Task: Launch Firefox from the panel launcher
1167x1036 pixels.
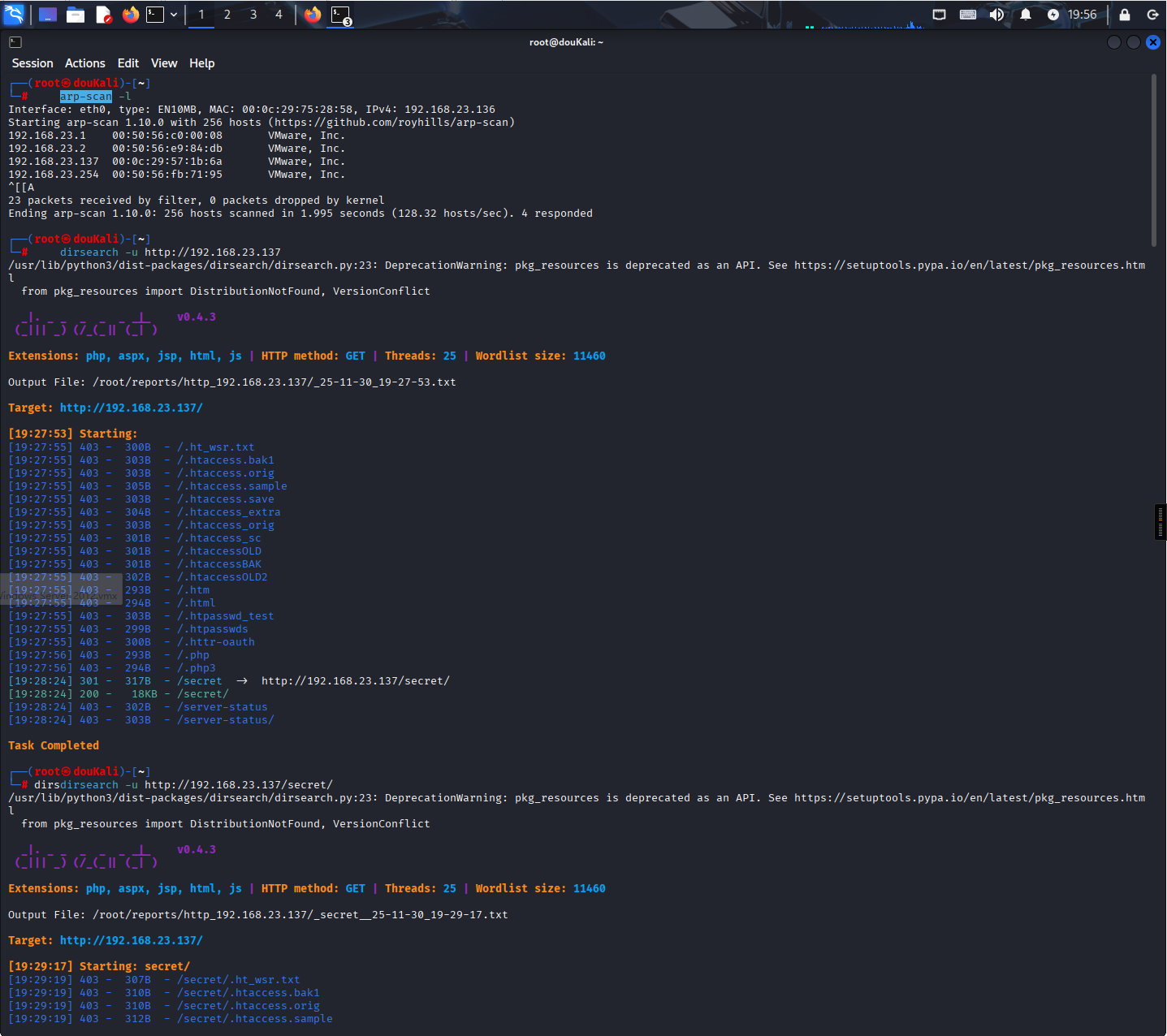Action: pyautogui.click(x=130, y=15)
